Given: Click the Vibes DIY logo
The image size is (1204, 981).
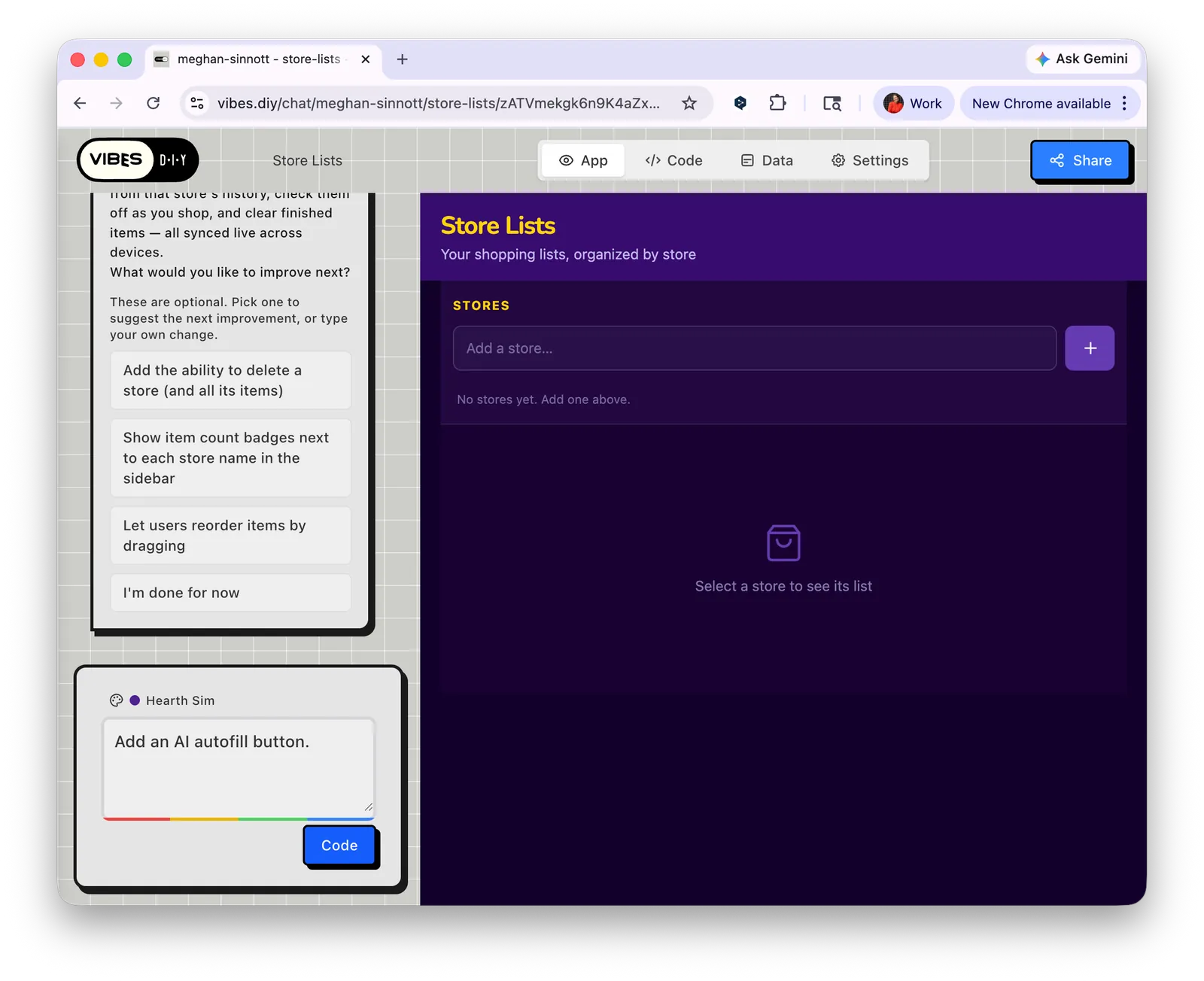Looking at the screenshot, I should 138,159.
